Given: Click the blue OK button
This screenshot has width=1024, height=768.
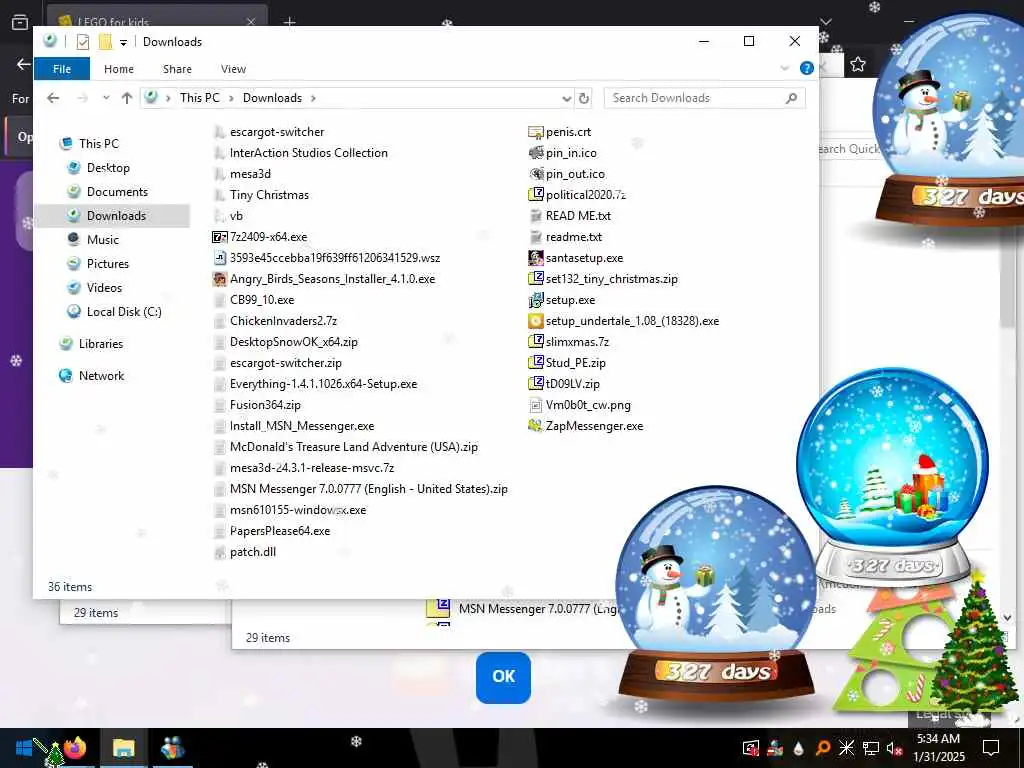Looking at the screenshot, I should pyautogui.click(x=503, y=677).
